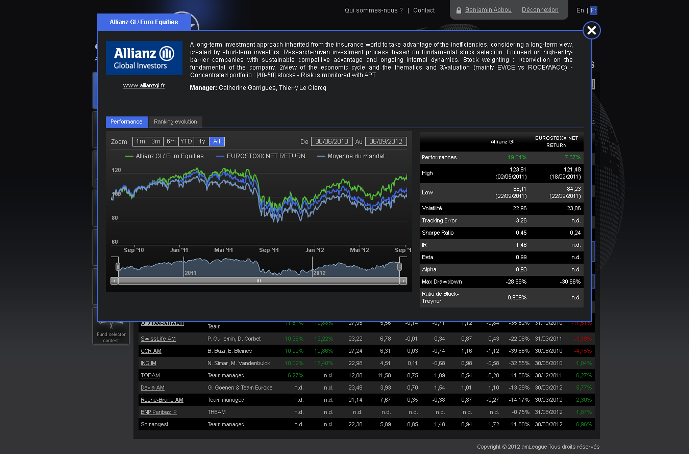Image resolution: width=689 pixels, height=454 pixels.
Task: Set chart zoom to 6m
Action: point(170,142)
